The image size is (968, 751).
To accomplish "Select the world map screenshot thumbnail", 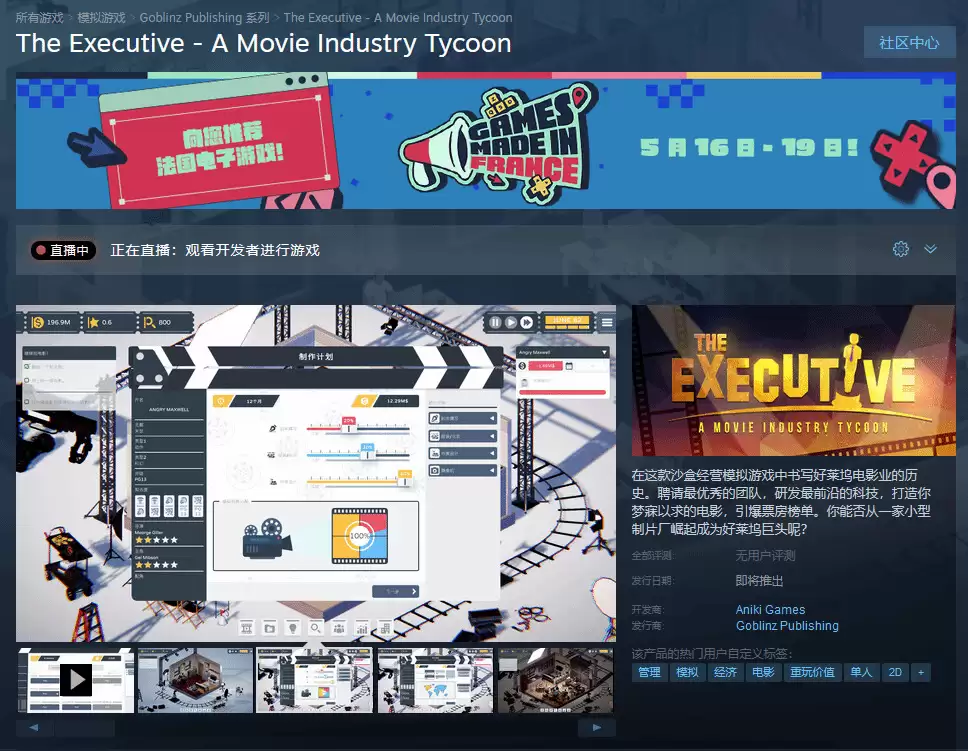I will click(436, 680).
